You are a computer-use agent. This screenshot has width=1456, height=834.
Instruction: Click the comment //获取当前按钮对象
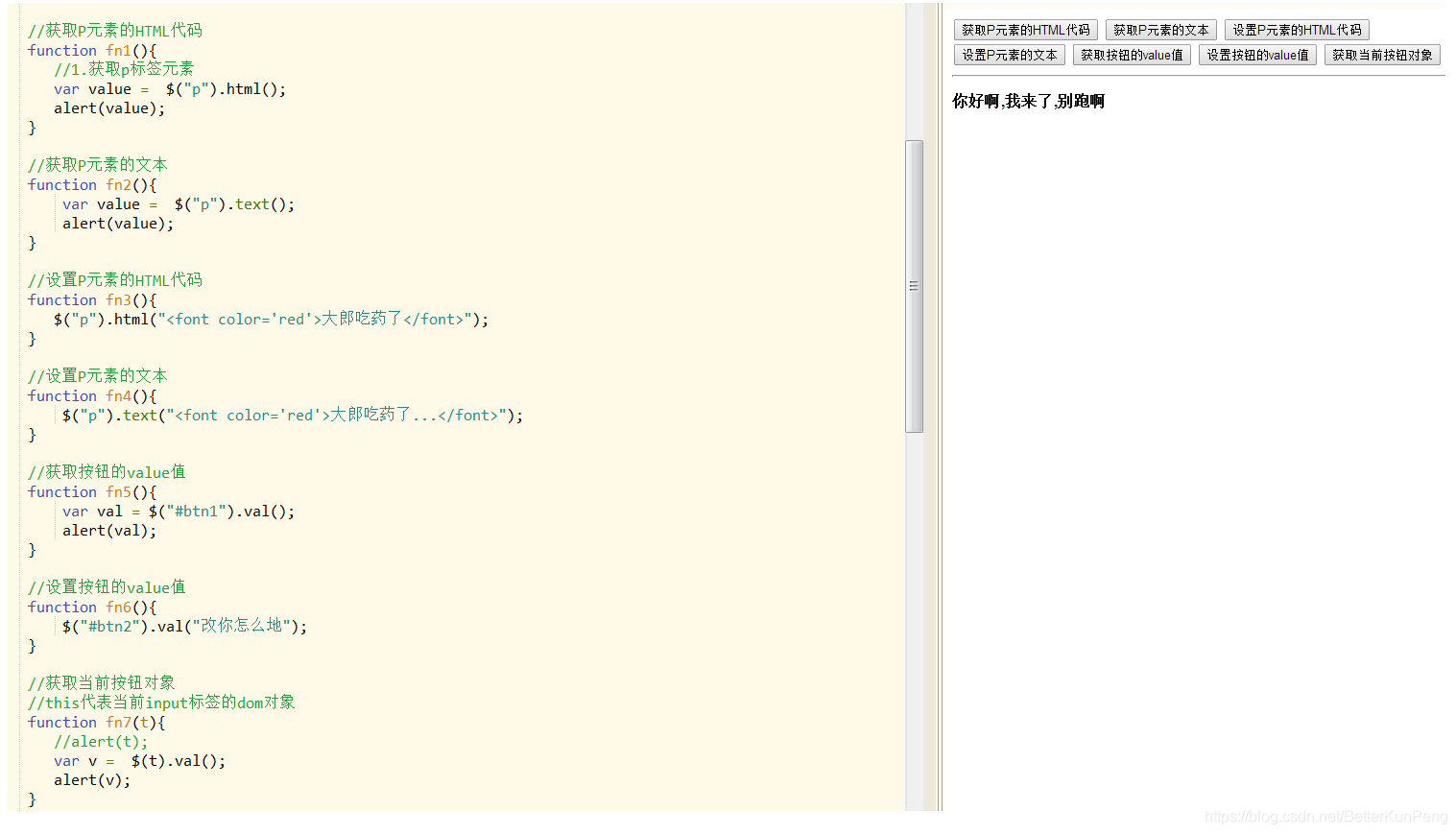(x=102, y=683)
